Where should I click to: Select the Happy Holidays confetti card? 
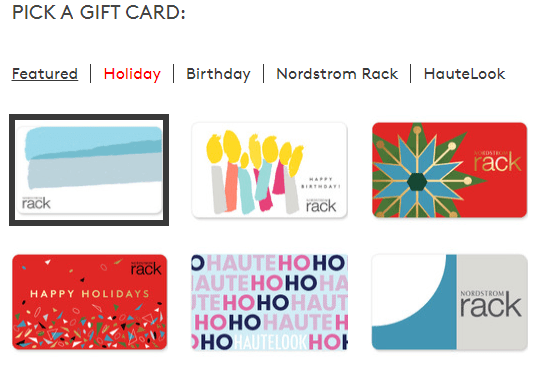[89, 302]
